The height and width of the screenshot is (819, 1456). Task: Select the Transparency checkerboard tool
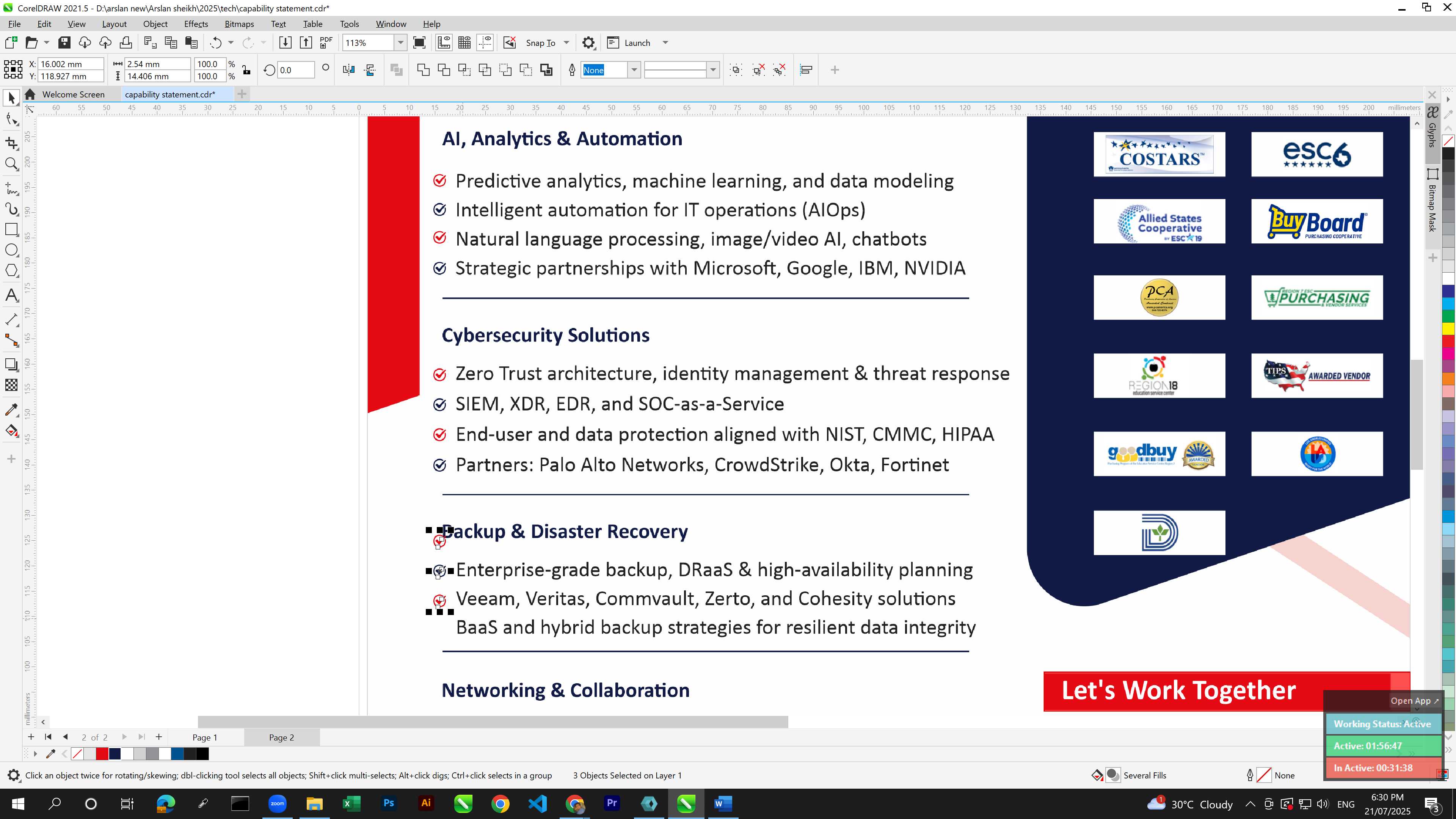coord(11,385)
